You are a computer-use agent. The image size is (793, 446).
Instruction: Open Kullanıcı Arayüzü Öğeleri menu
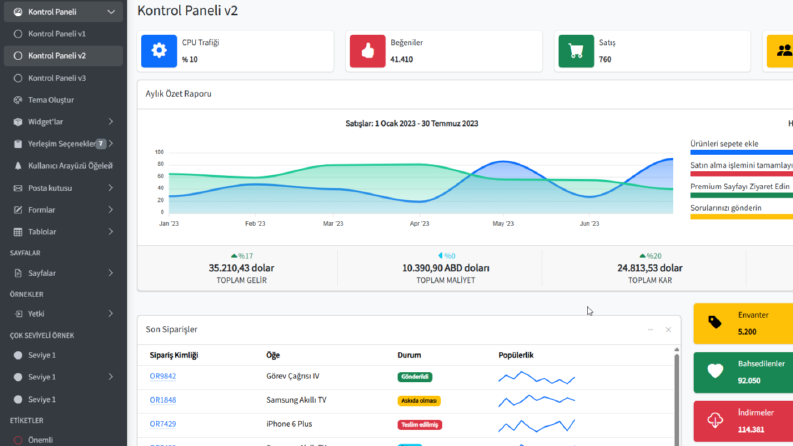[x=63, y=166]
